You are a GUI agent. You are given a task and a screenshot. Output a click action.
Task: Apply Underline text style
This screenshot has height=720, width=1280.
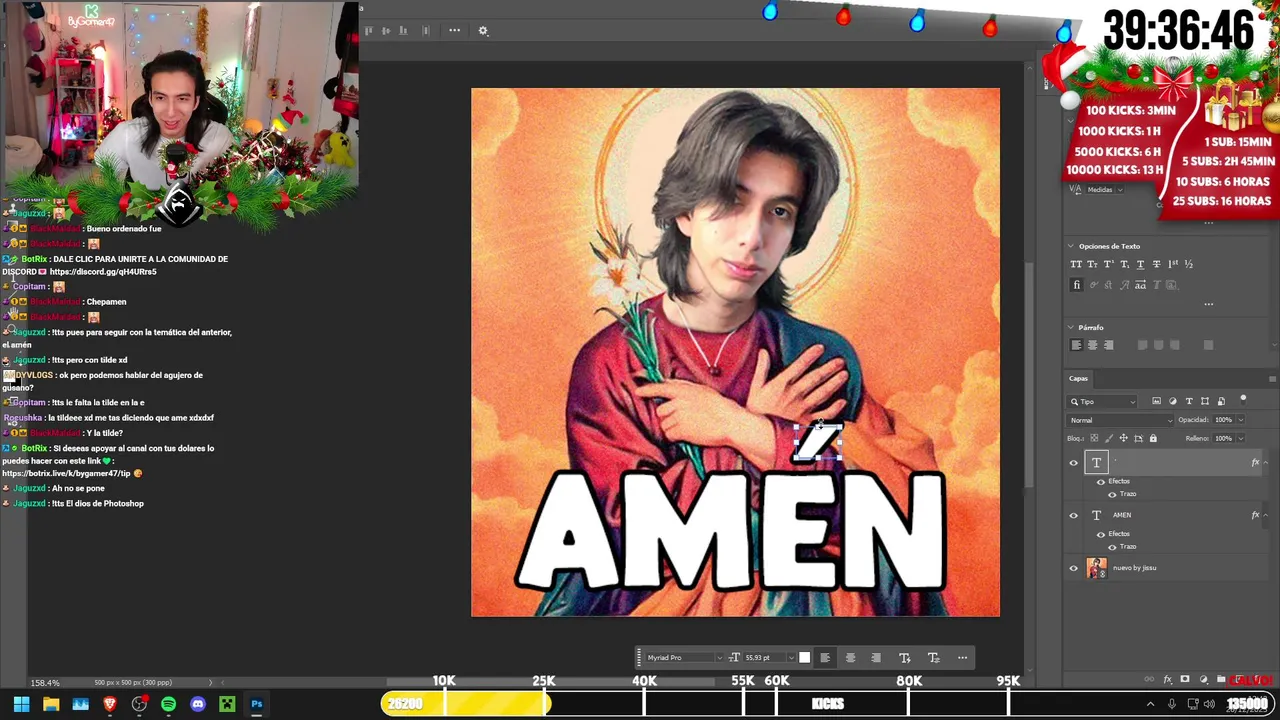[x=1140, y=264]
